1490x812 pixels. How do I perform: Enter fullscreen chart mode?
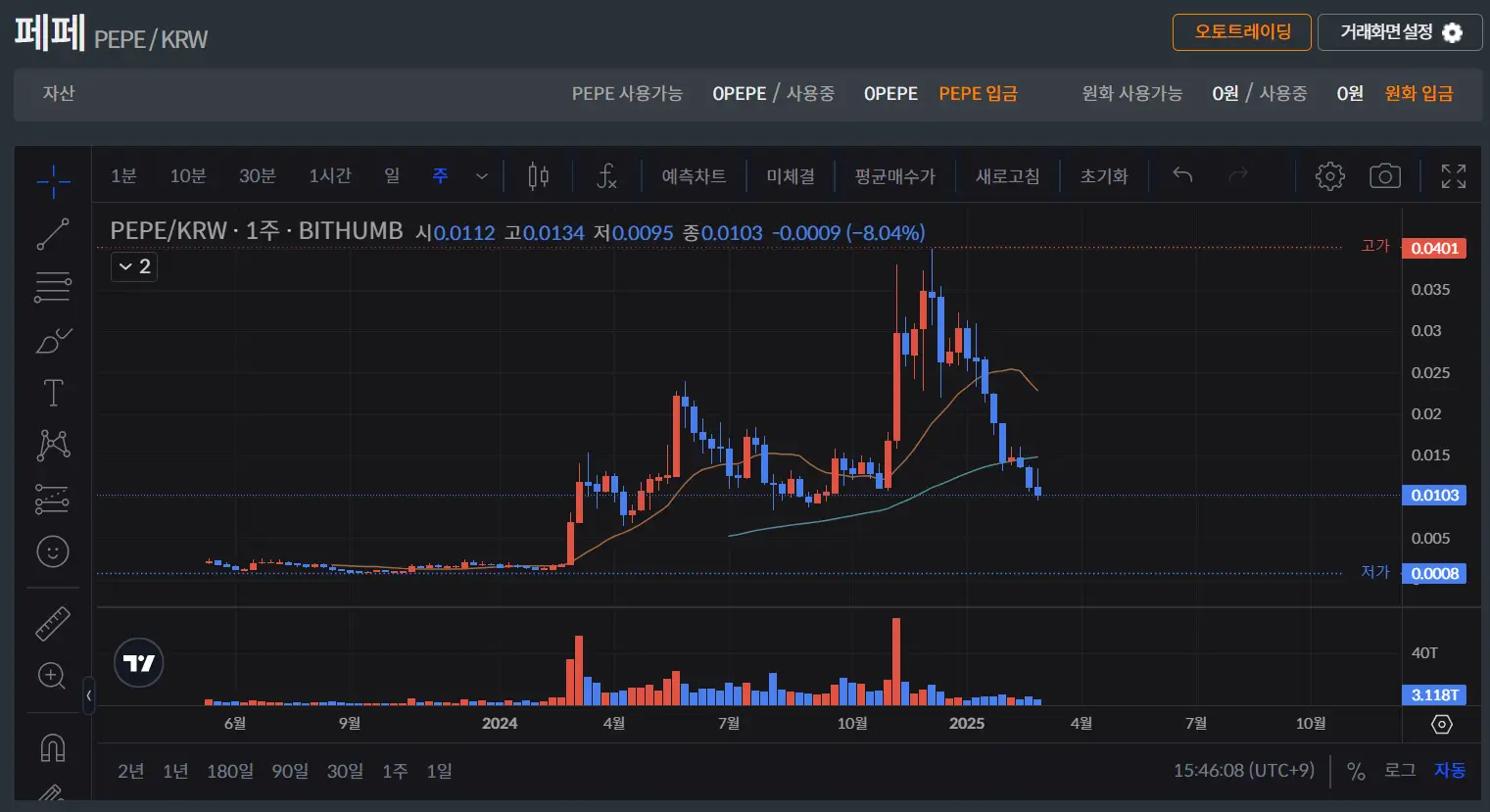point(1454,176)
